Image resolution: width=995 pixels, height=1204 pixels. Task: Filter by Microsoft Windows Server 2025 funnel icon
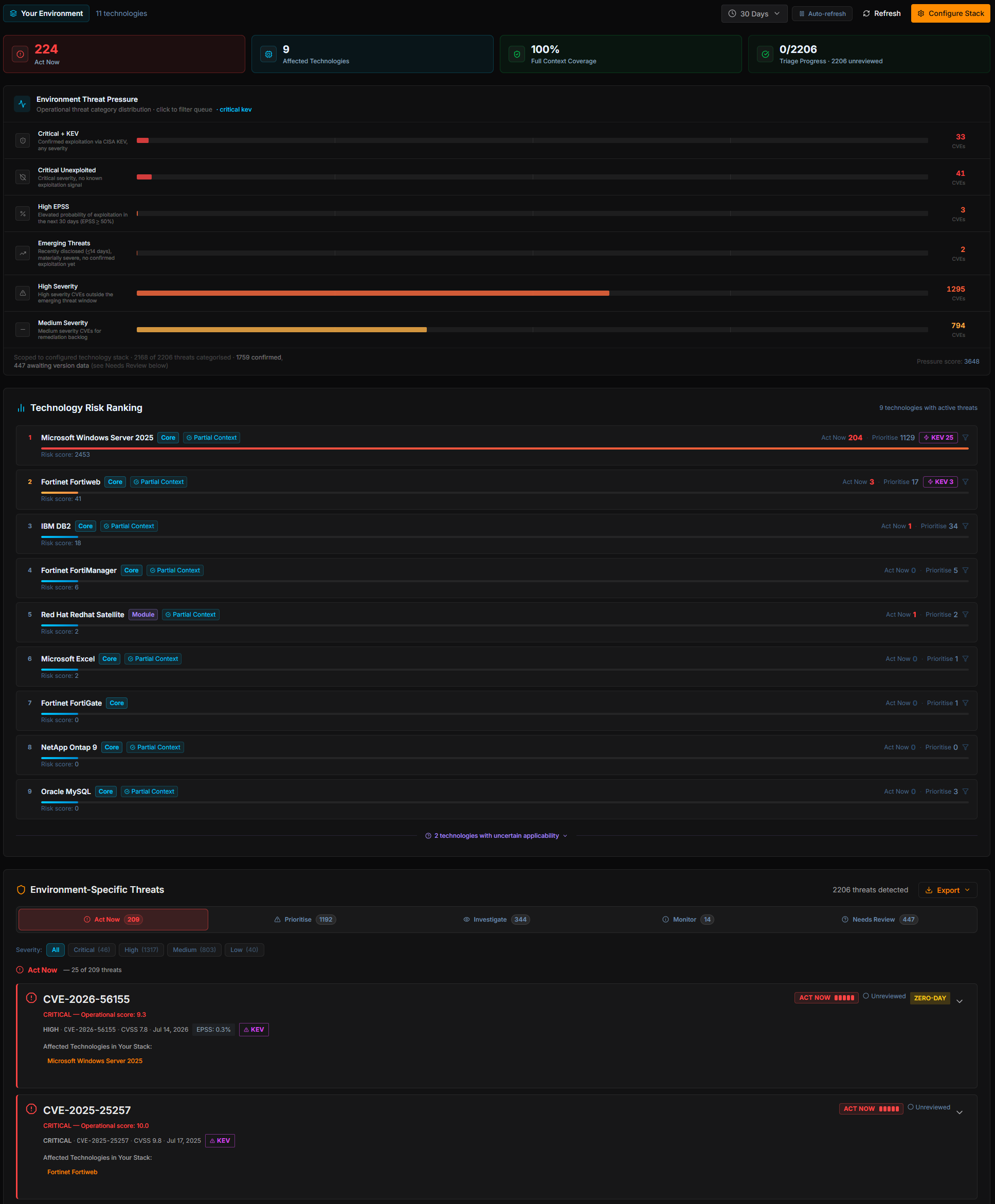coord(965,438)
